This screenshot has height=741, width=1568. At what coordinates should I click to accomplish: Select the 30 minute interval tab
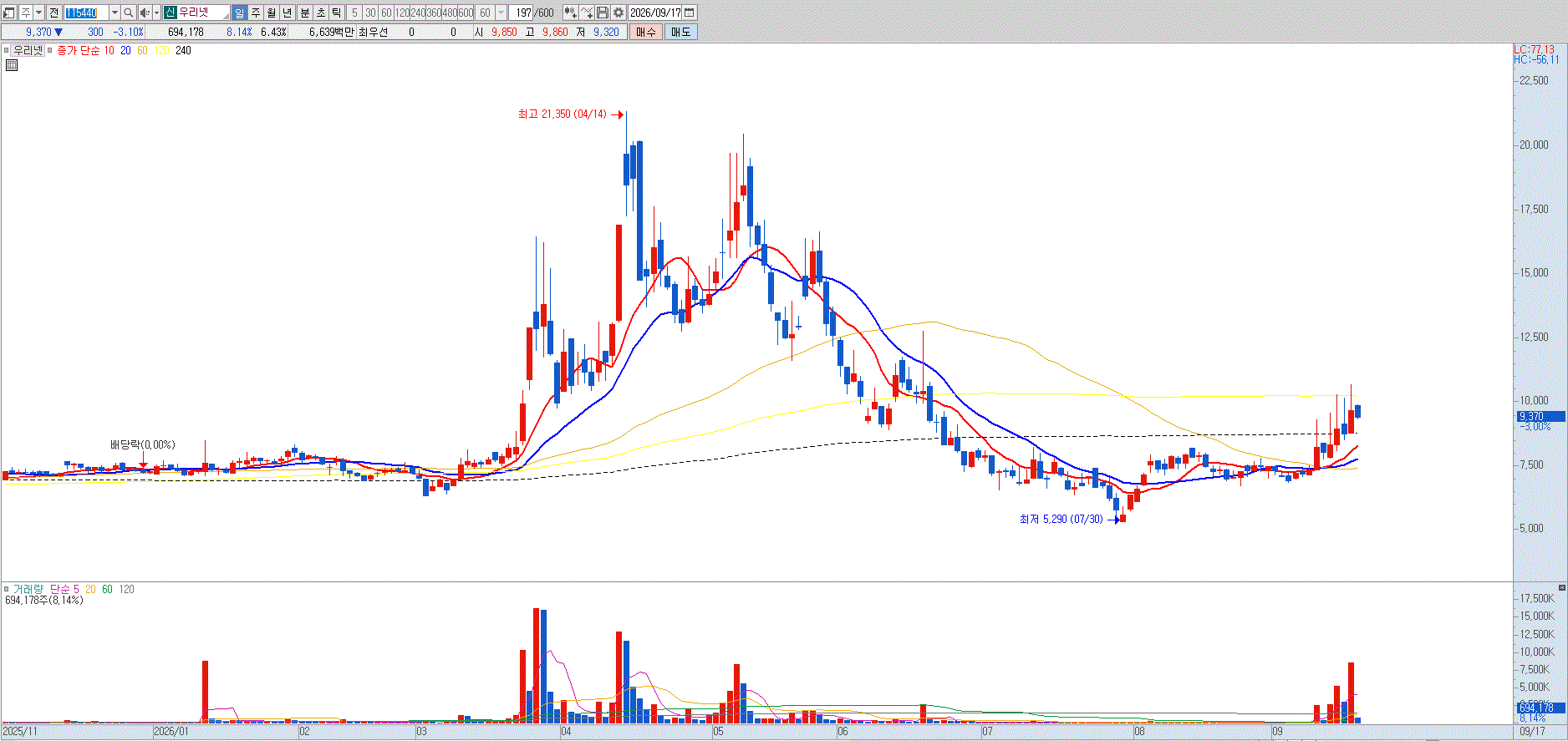pos(370,13)
